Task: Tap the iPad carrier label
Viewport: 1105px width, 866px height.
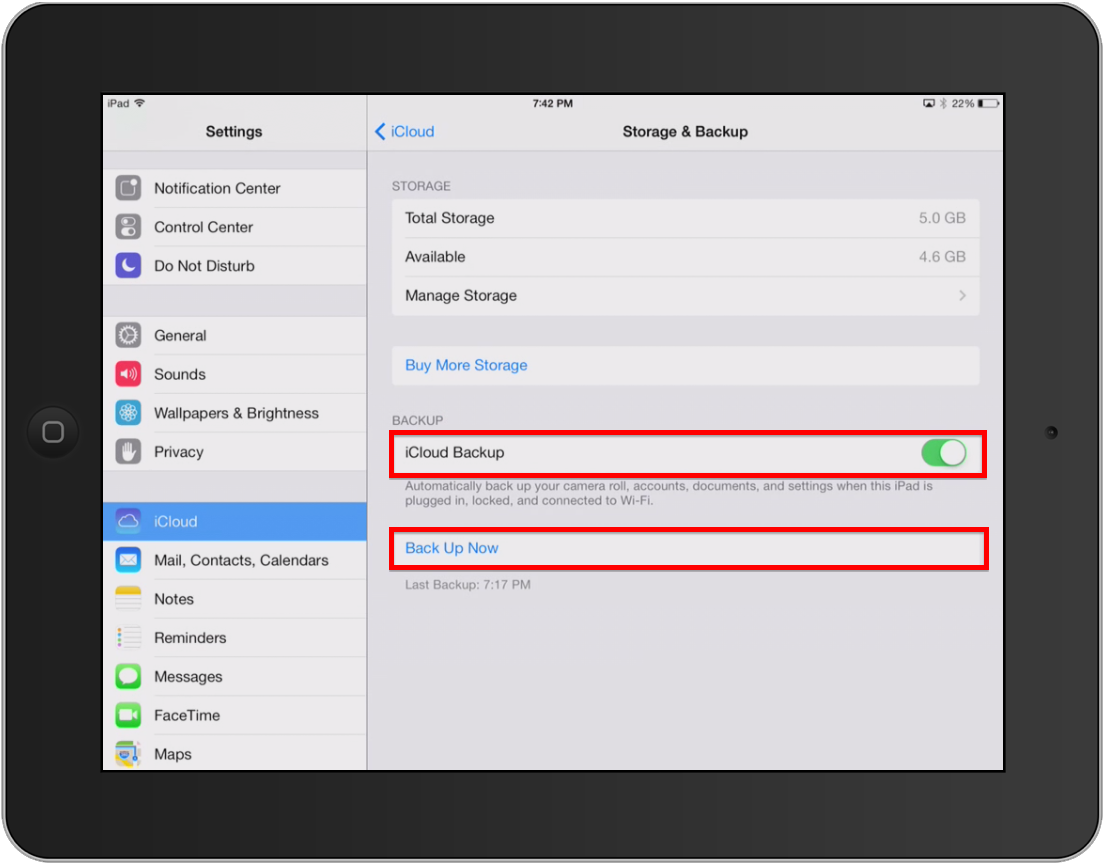Action: coord(118,104)
